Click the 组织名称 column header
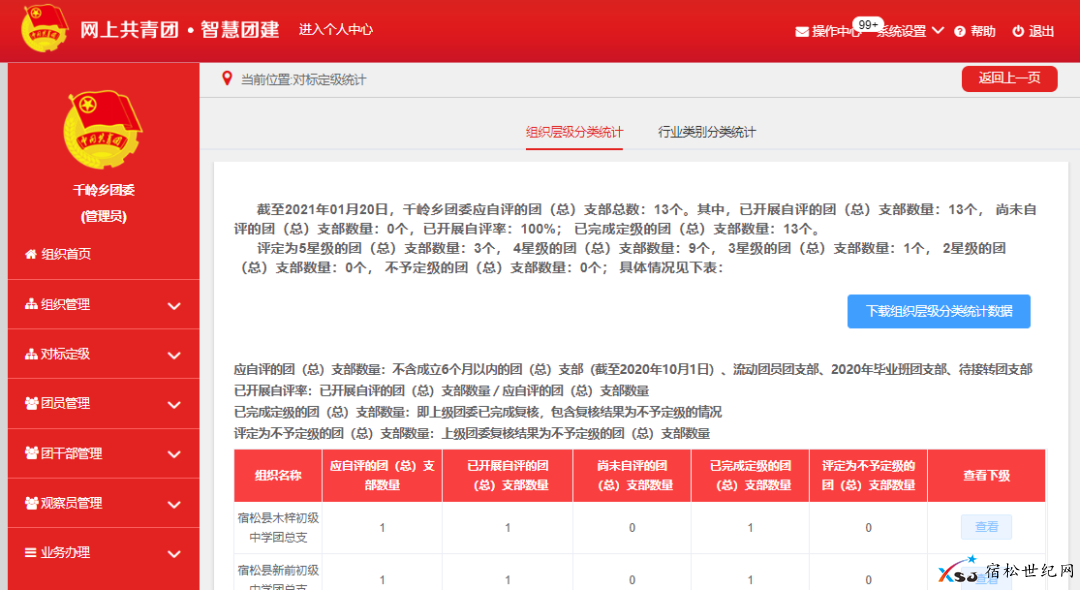The height and width of the screenshot is (590, 1080). 278,475
